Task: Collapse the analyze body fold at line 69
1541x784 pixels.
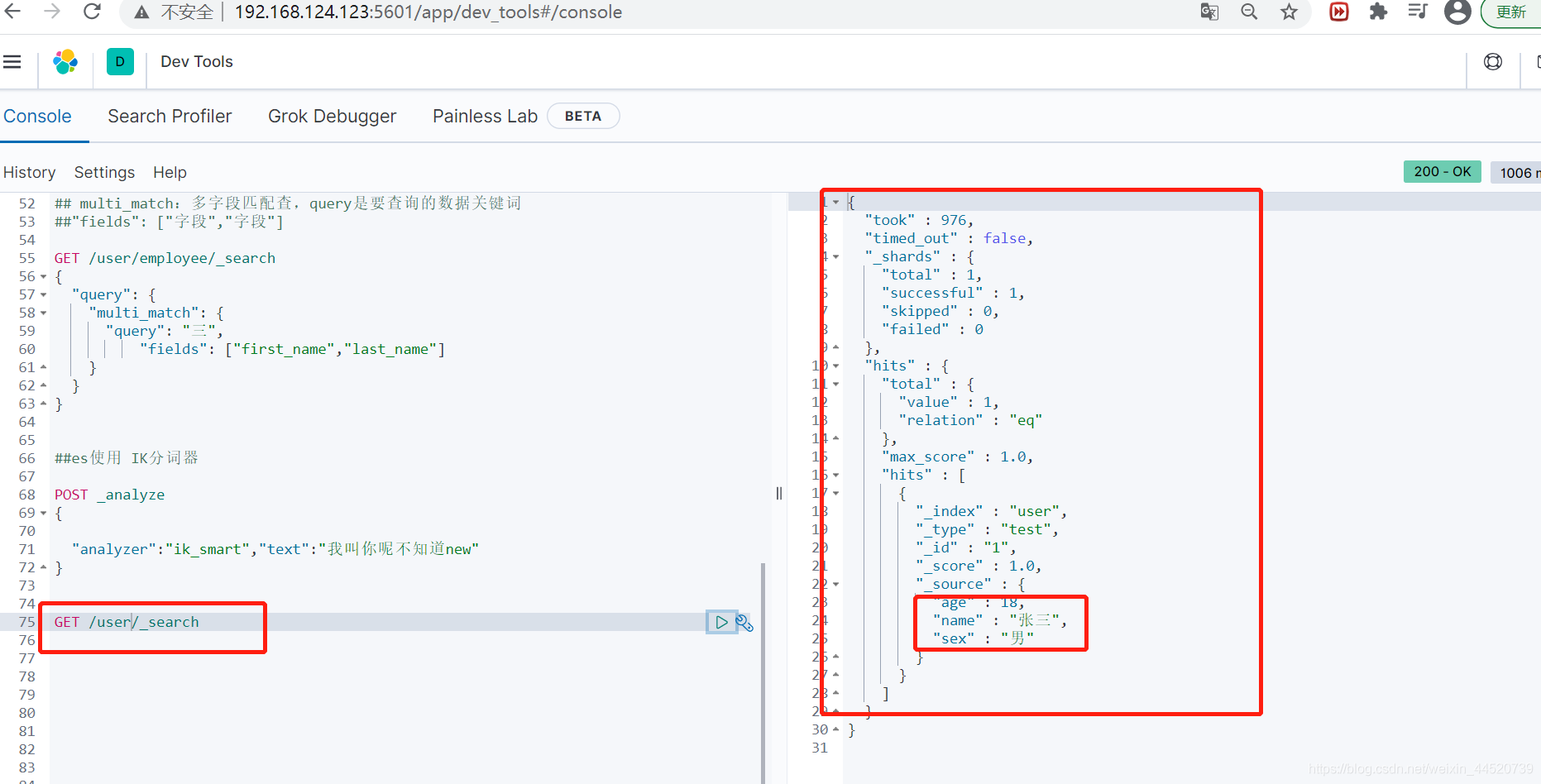Action: [x=43, y=514]
